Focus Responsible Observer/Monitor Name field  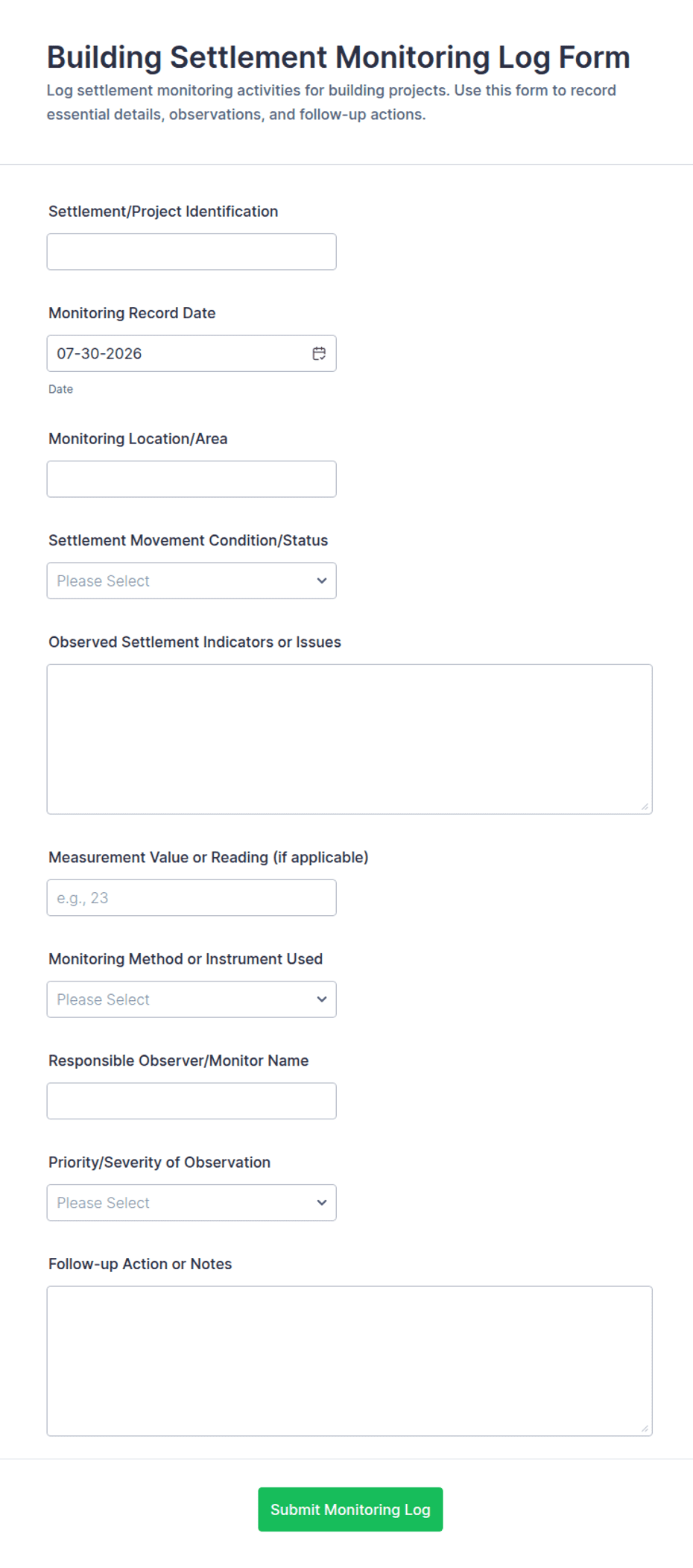coord(192,1101)
